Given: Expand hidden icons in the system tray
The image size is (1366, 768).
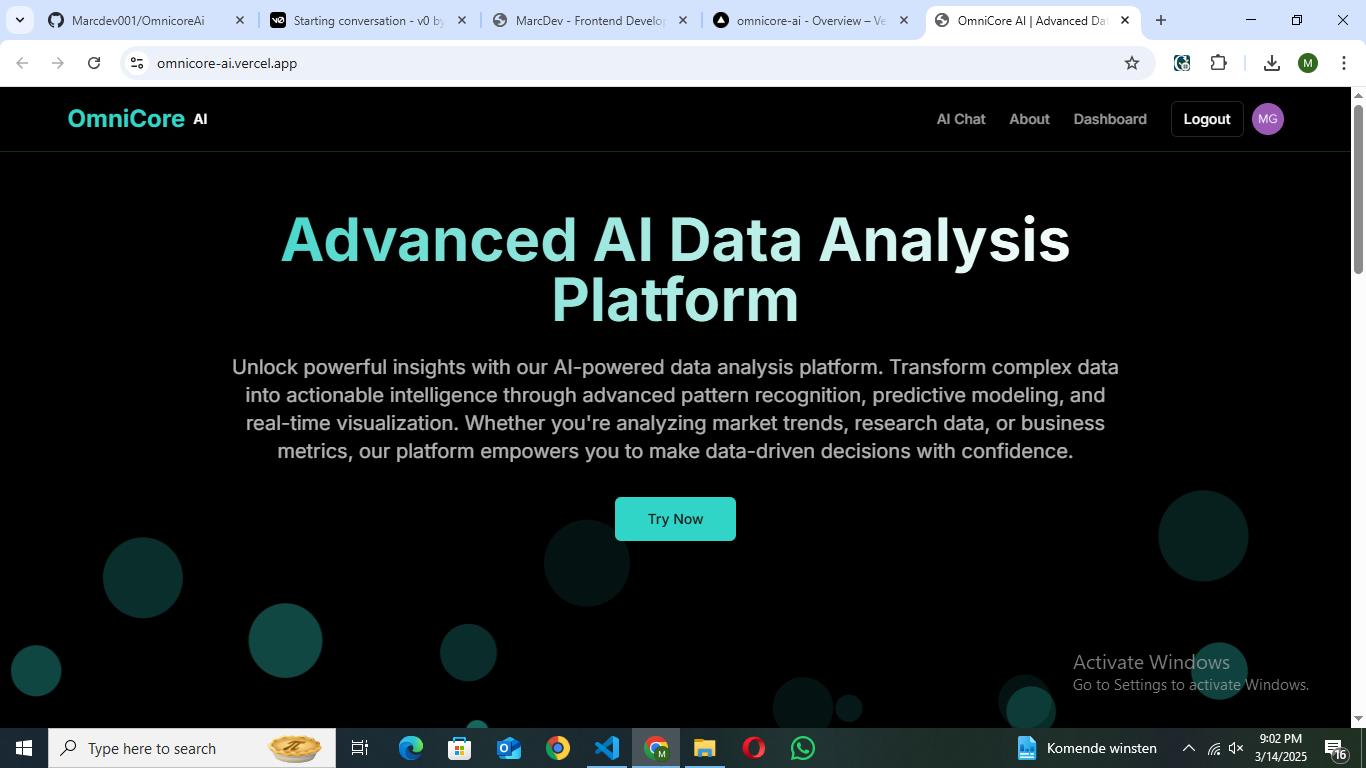Looking at the screenshot, I should coord(1189,747).
